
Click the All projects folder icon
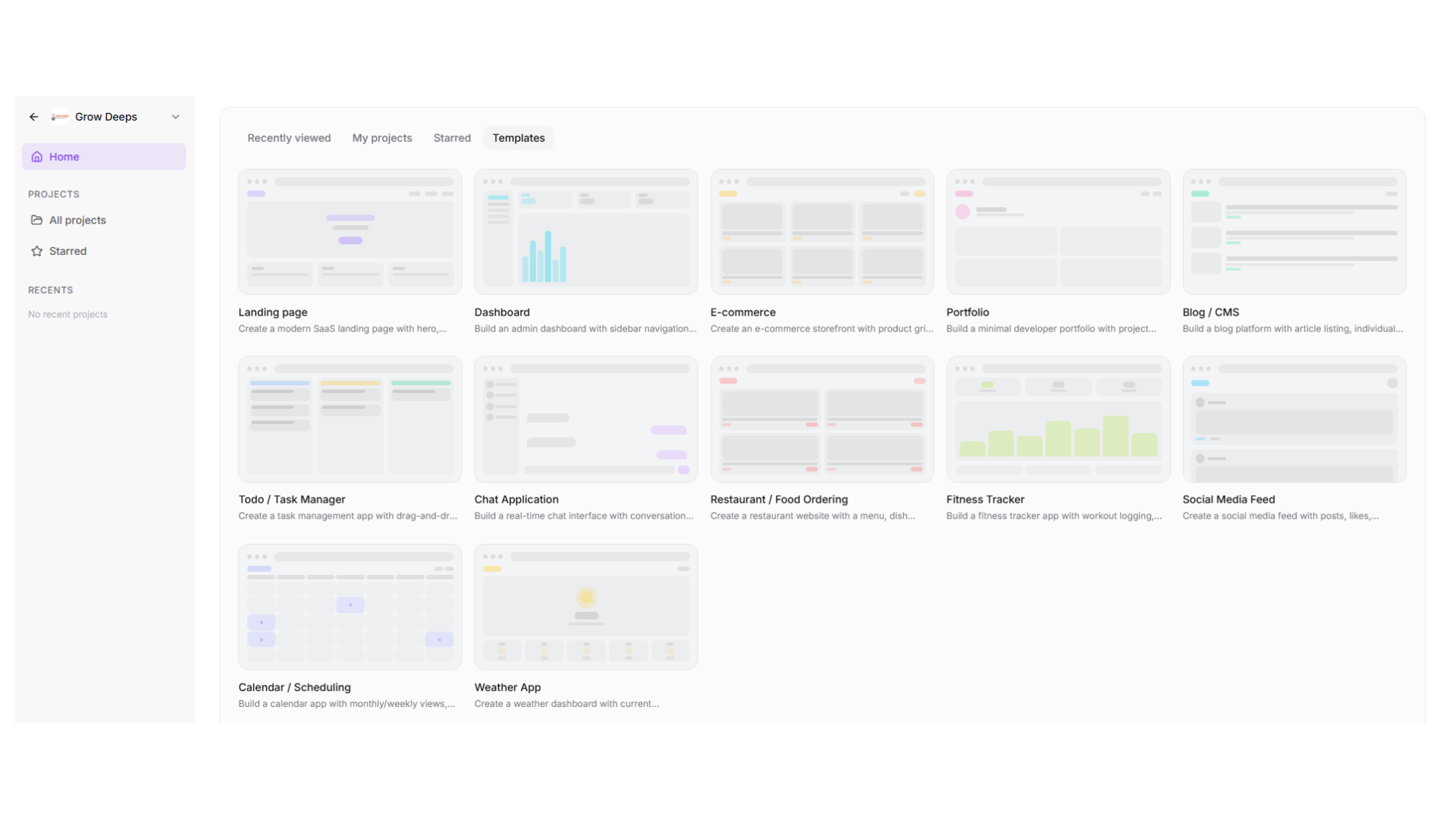point(36,220)
